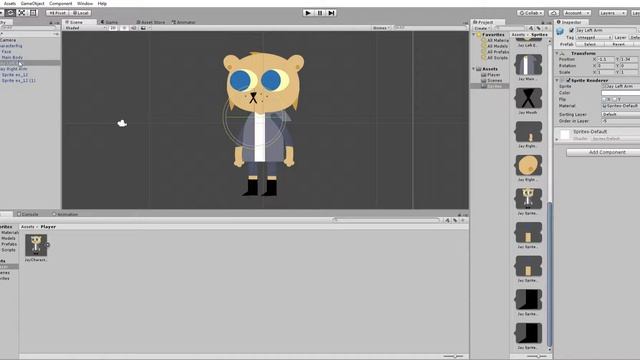This screenshot has width=640, height=360.
Task: Open the Collab dropdown
Action: (x=530, y=13)
